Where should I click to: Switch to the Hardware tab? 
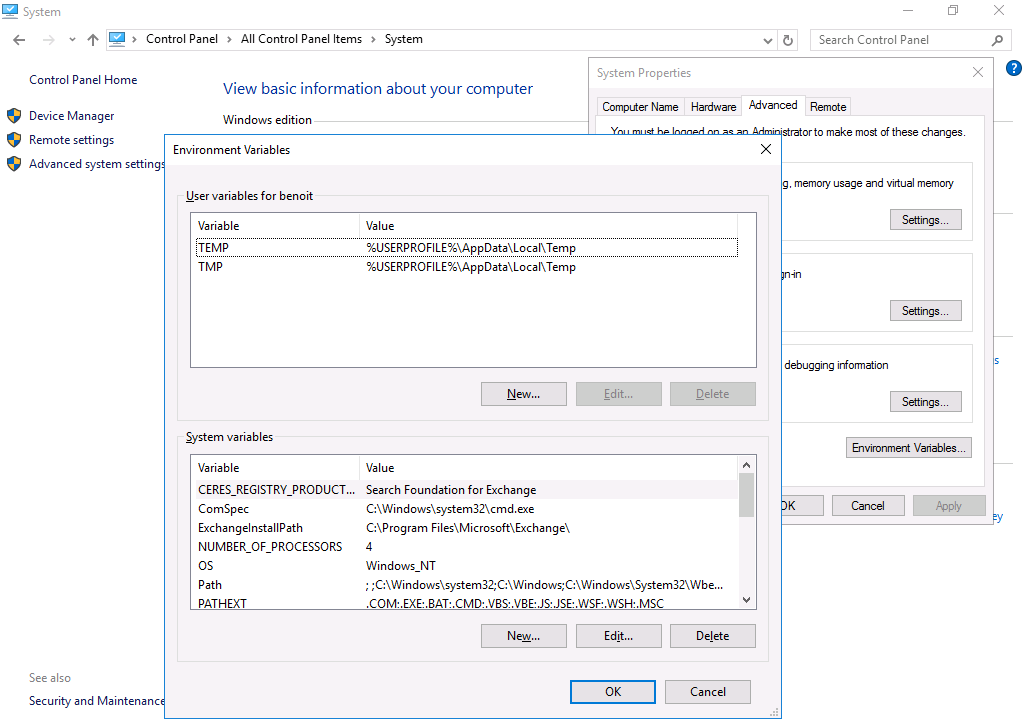click(x=713, y=107)
